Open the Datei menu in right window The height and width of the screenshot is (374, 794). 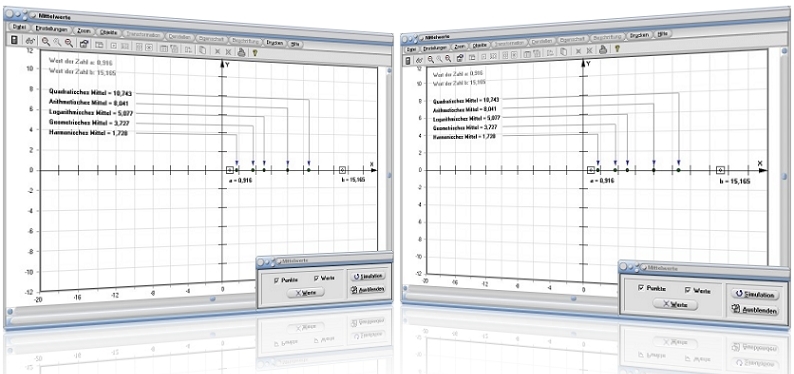pyautogui.click(x=411, y=49)
